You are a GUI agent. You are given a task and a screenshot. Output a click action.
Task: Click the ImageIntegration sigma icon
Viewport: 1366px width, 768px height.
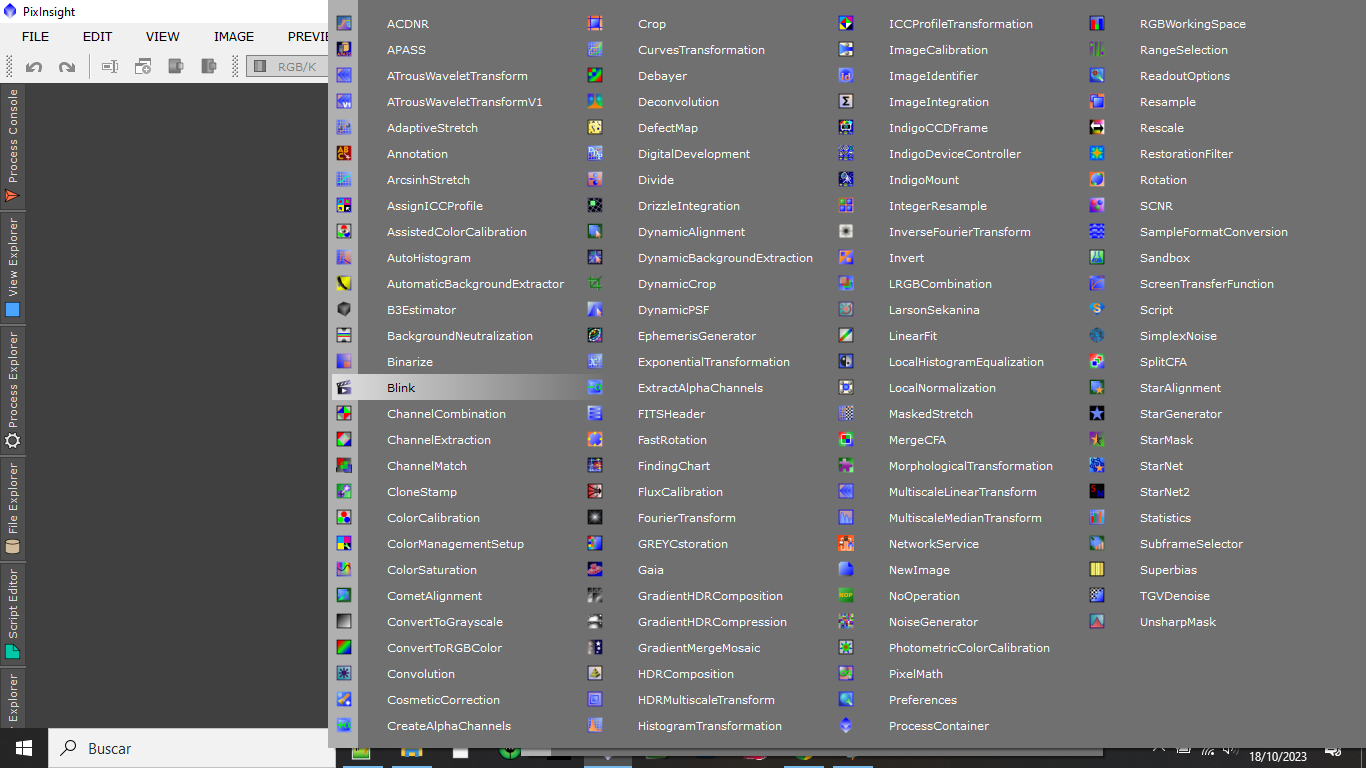pyautogui.click(x=846, y=101)
